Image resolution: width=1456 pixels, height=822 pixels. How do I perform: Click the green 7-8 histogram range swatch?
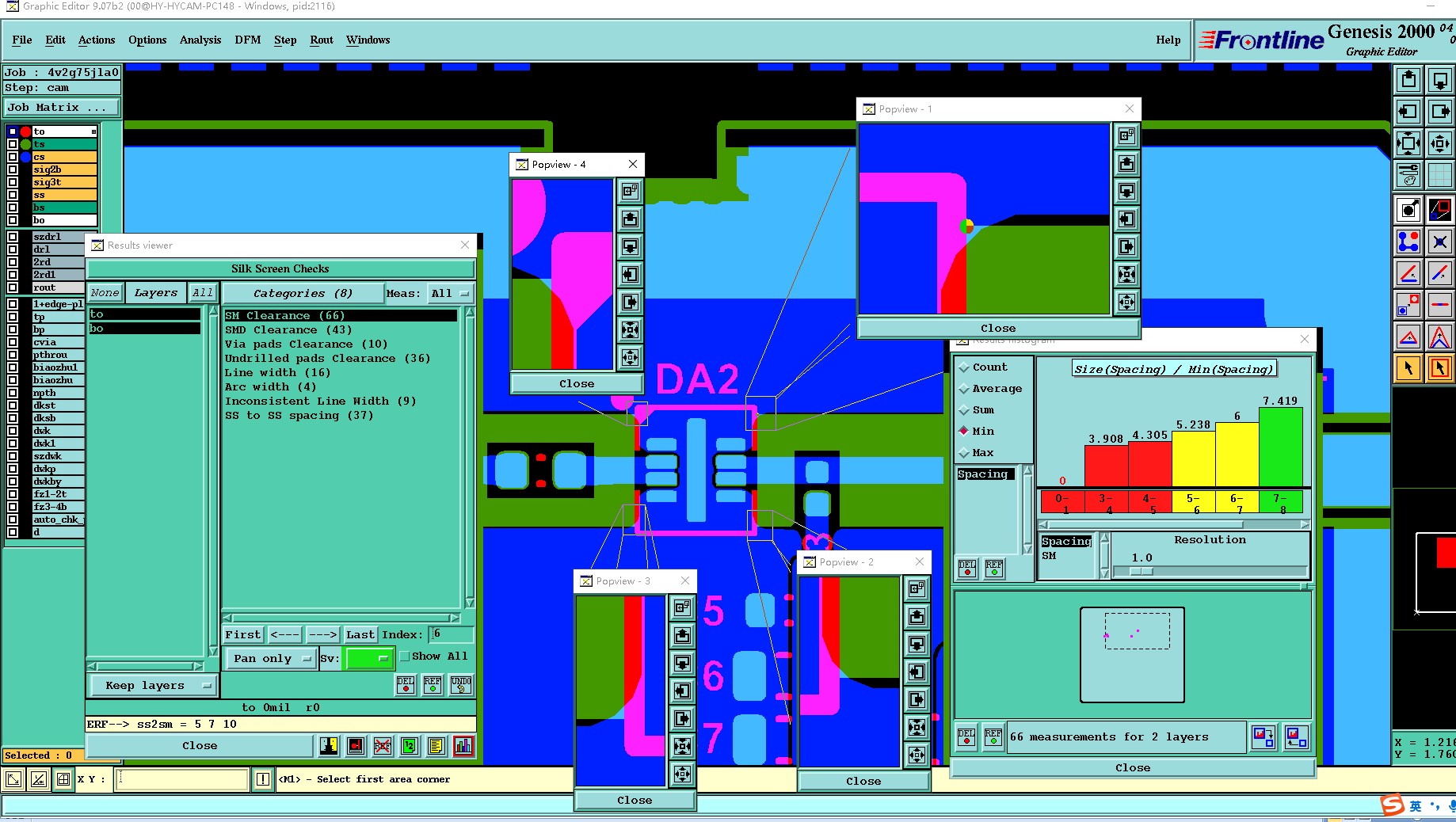click(1282, 501)
